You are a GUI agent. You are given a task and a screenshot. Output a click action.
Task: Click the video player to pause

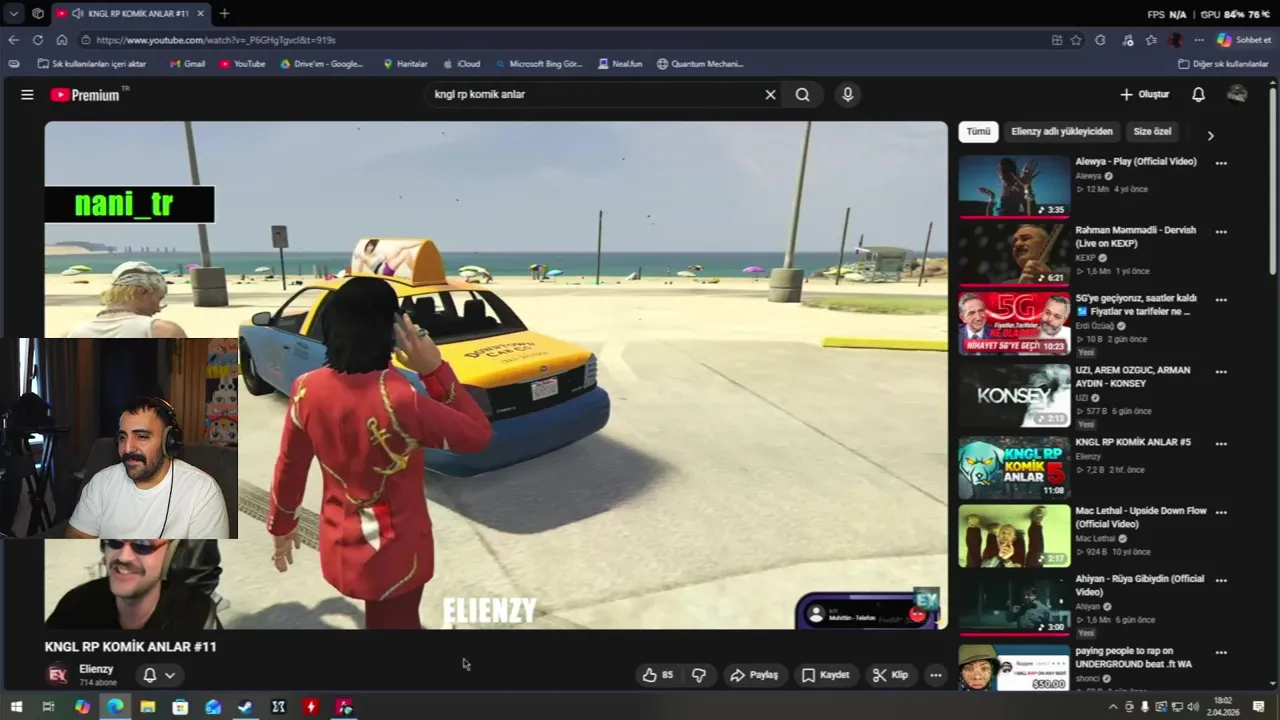point(496,375)
